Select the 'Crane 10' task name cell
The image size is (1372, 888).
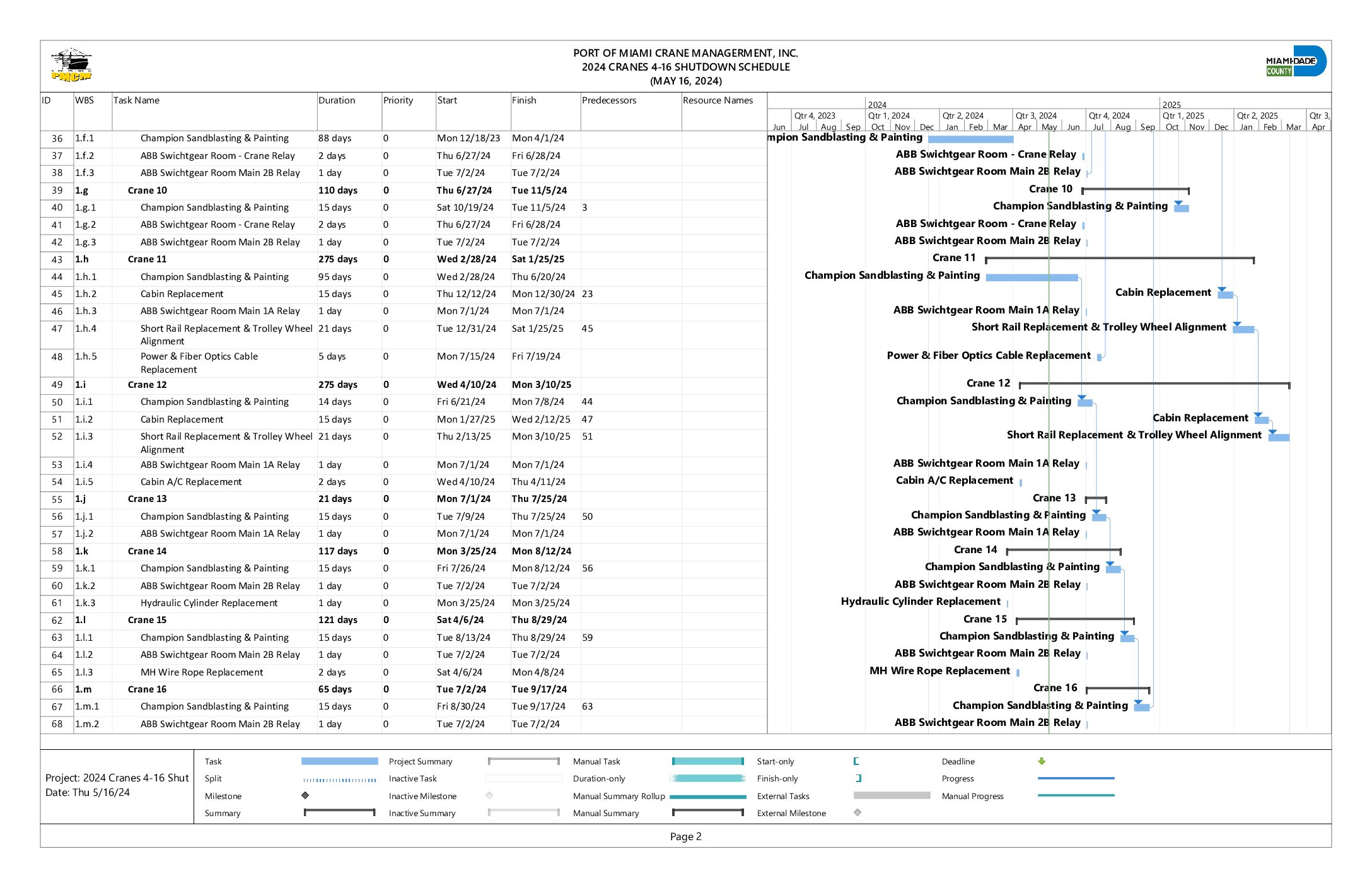tap(214, 190)
